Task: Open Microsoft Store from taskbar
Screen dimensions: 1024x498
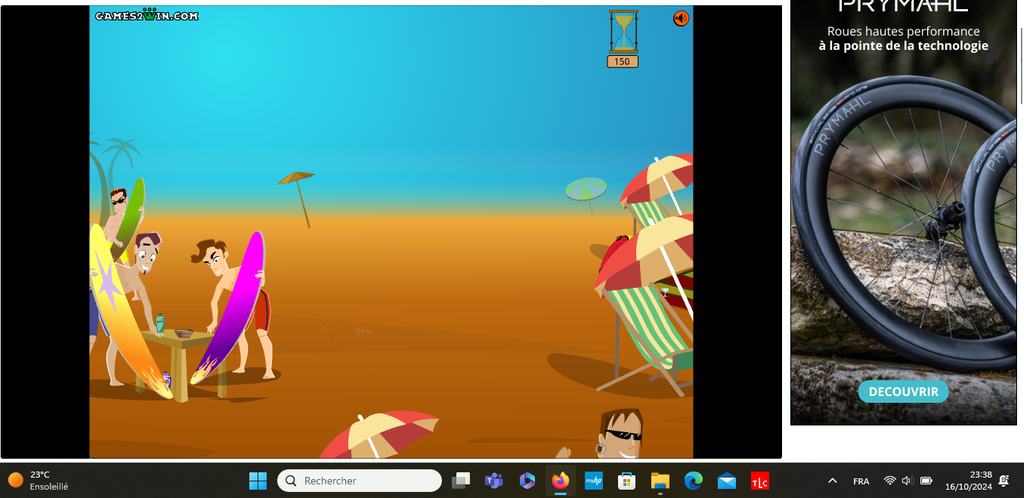Action: click(x=627, y=481)
